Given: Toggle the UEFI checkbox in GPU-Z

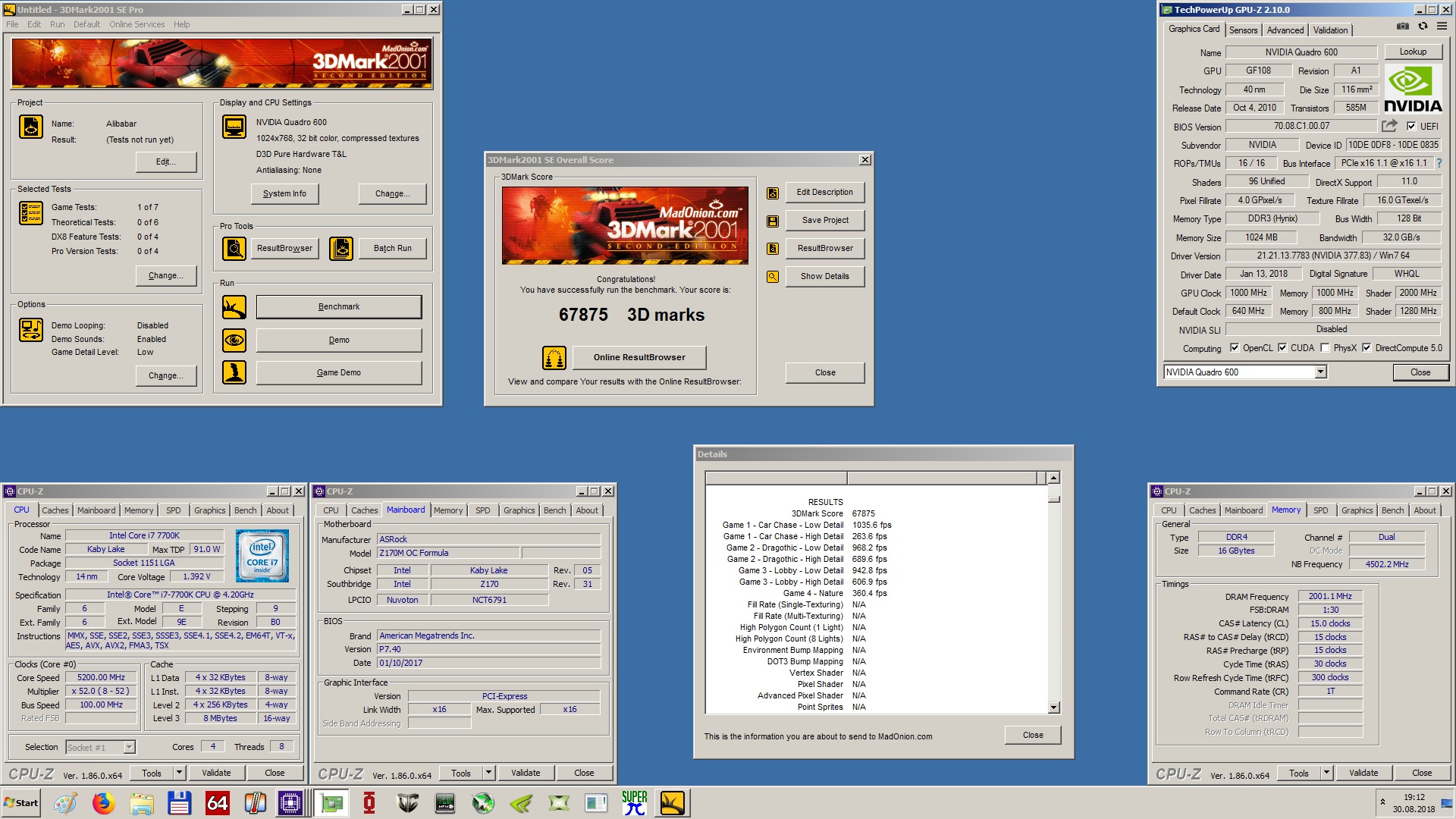Looking at the screenshot, I should [x=1411, y=127].
